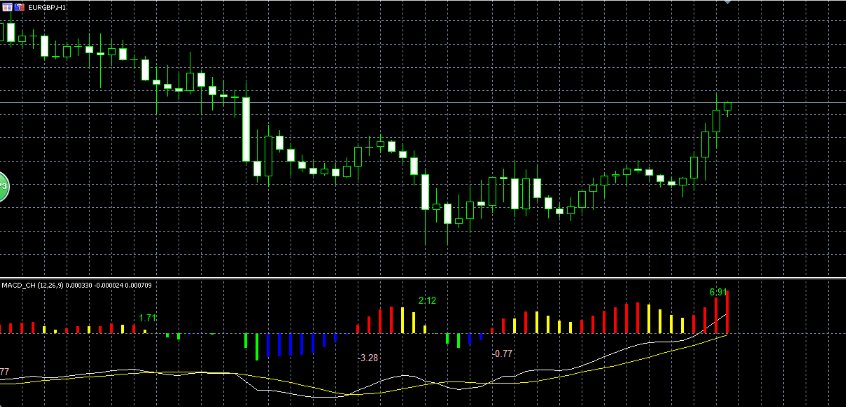Viewport: 846px width, 407px height.
Task: Click the green circle badge at left edge
Action: pyautogui.click(x=3, y=185)
